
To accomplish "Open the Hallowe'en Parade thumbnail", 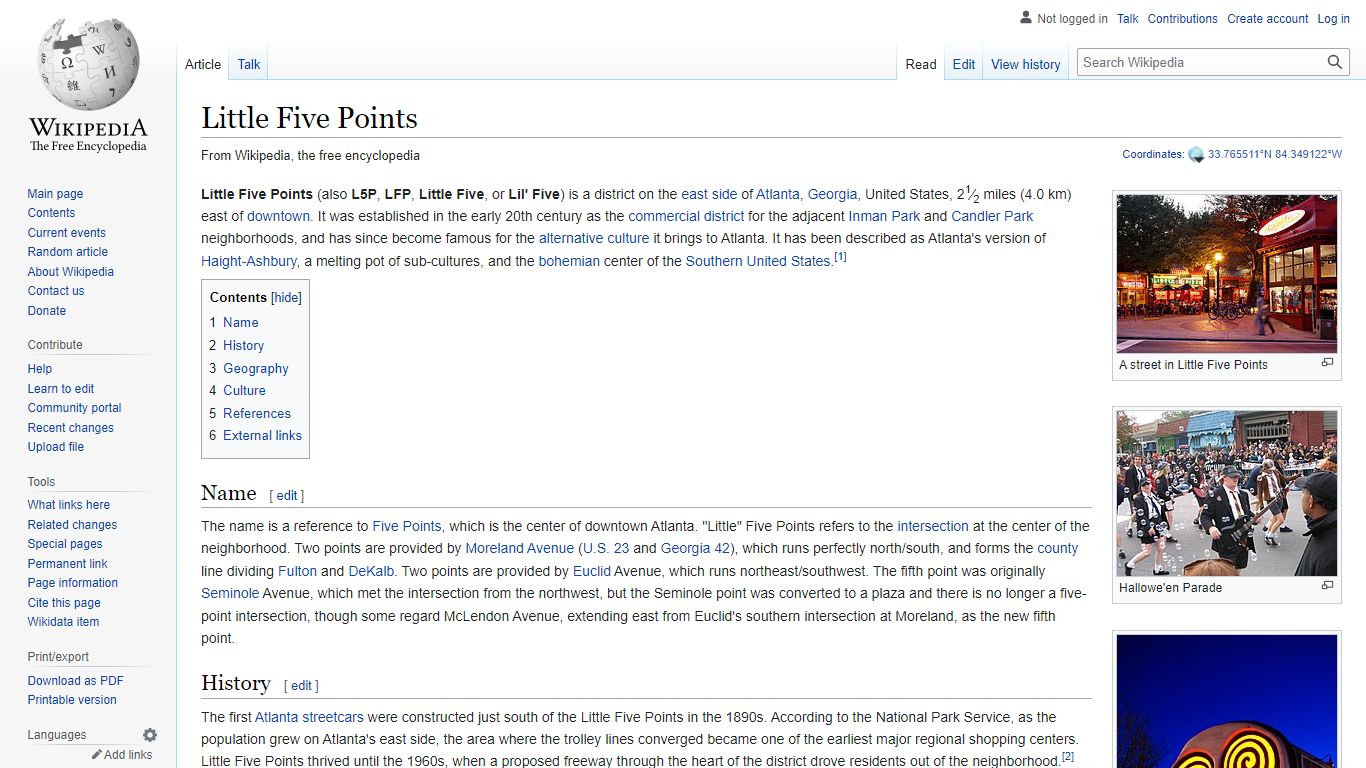I will click(1226, 493).
